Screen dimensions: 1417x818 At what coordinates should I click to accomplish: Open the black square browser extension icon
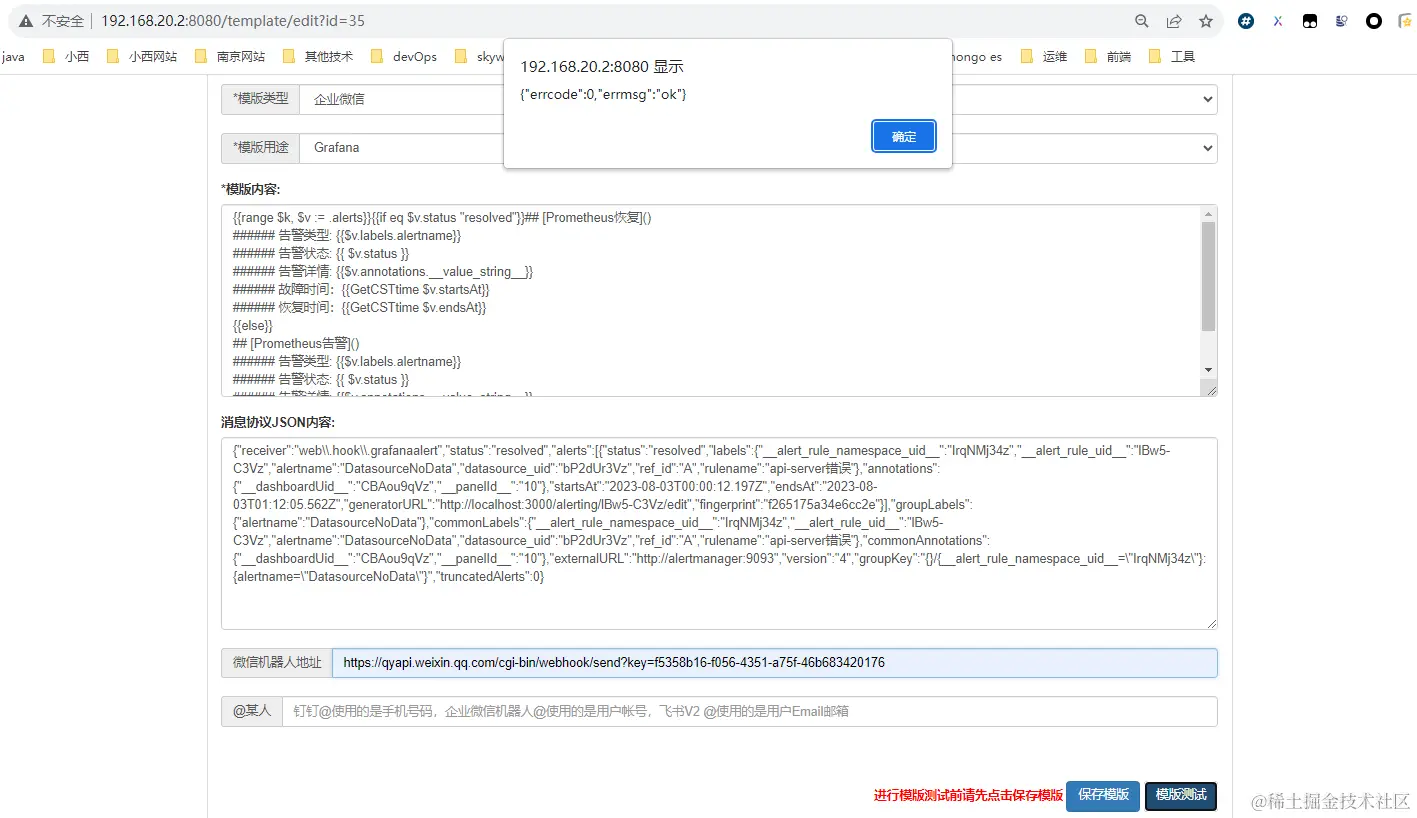pos(1310,21)
